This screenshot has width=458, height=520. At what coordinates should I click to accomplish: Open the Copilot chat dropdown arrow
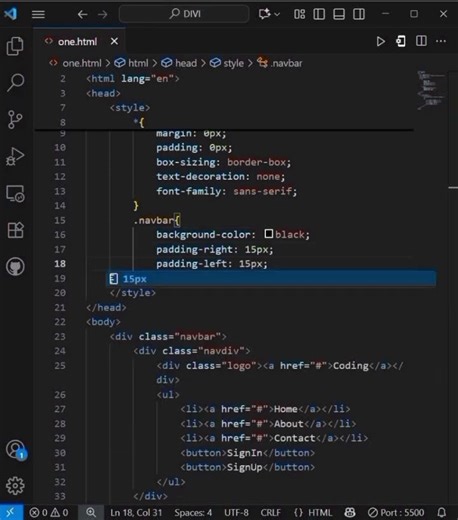click(x=277, y=14)
